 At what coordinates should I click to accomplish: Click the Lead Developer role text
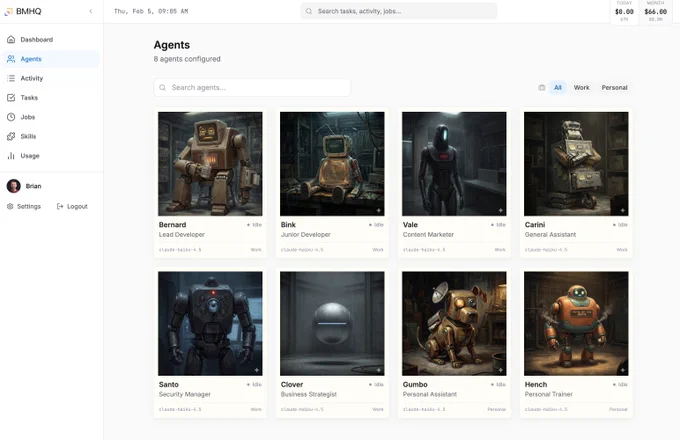[x=182, y=235]
